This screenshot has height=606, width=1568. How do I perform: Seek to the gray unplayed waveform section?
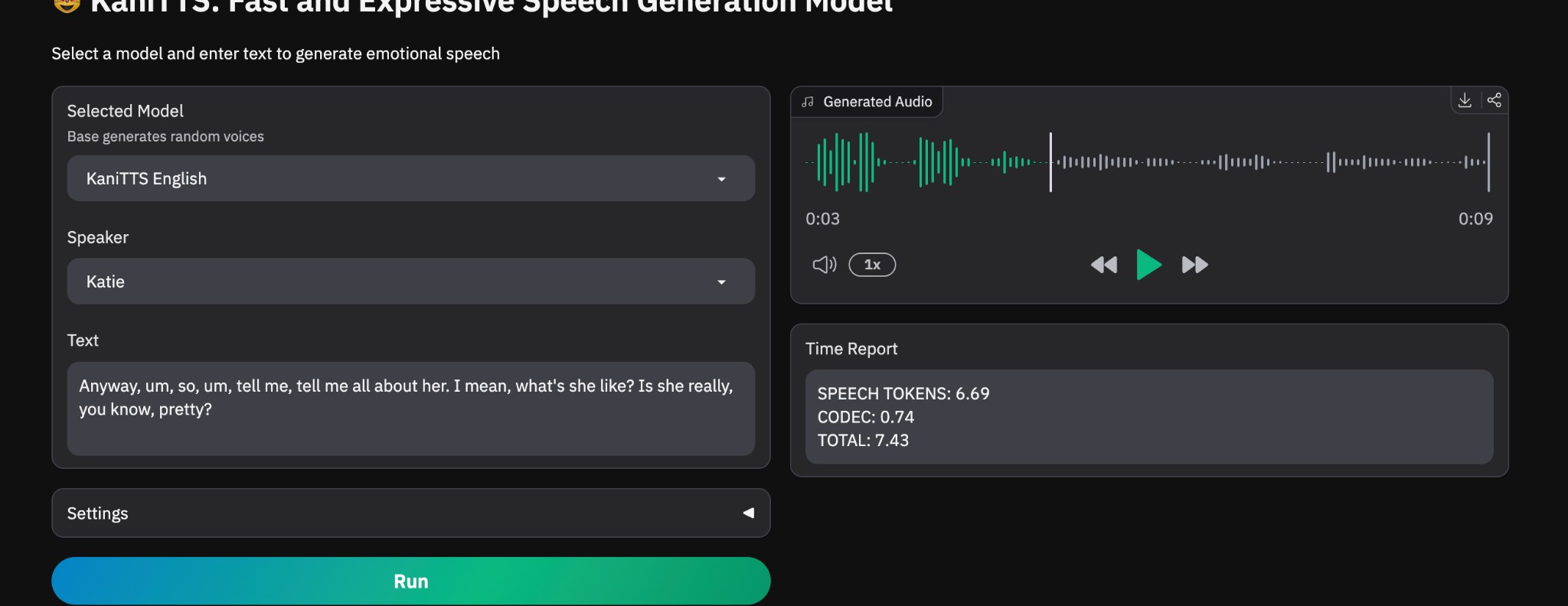pyautogui.click(x=1263, y=162)
